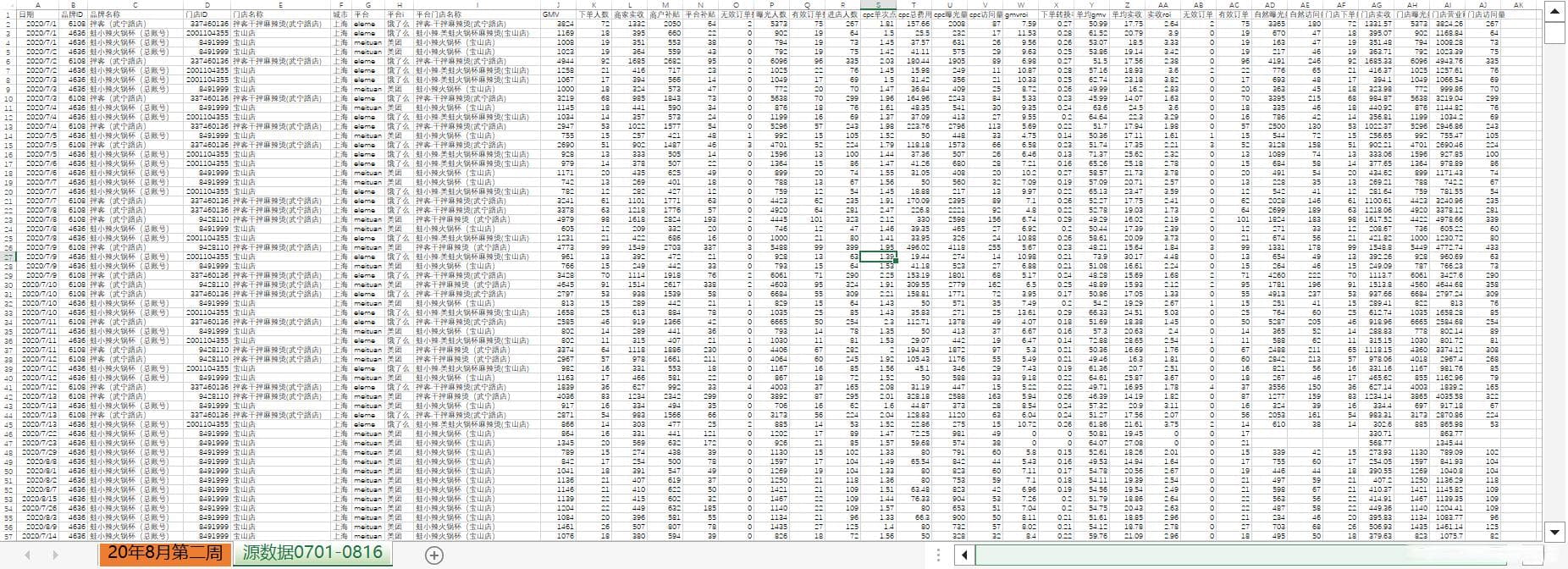Click the 门店访问量 header cell
The image size is (1568, 569).
click(1482, 14)
